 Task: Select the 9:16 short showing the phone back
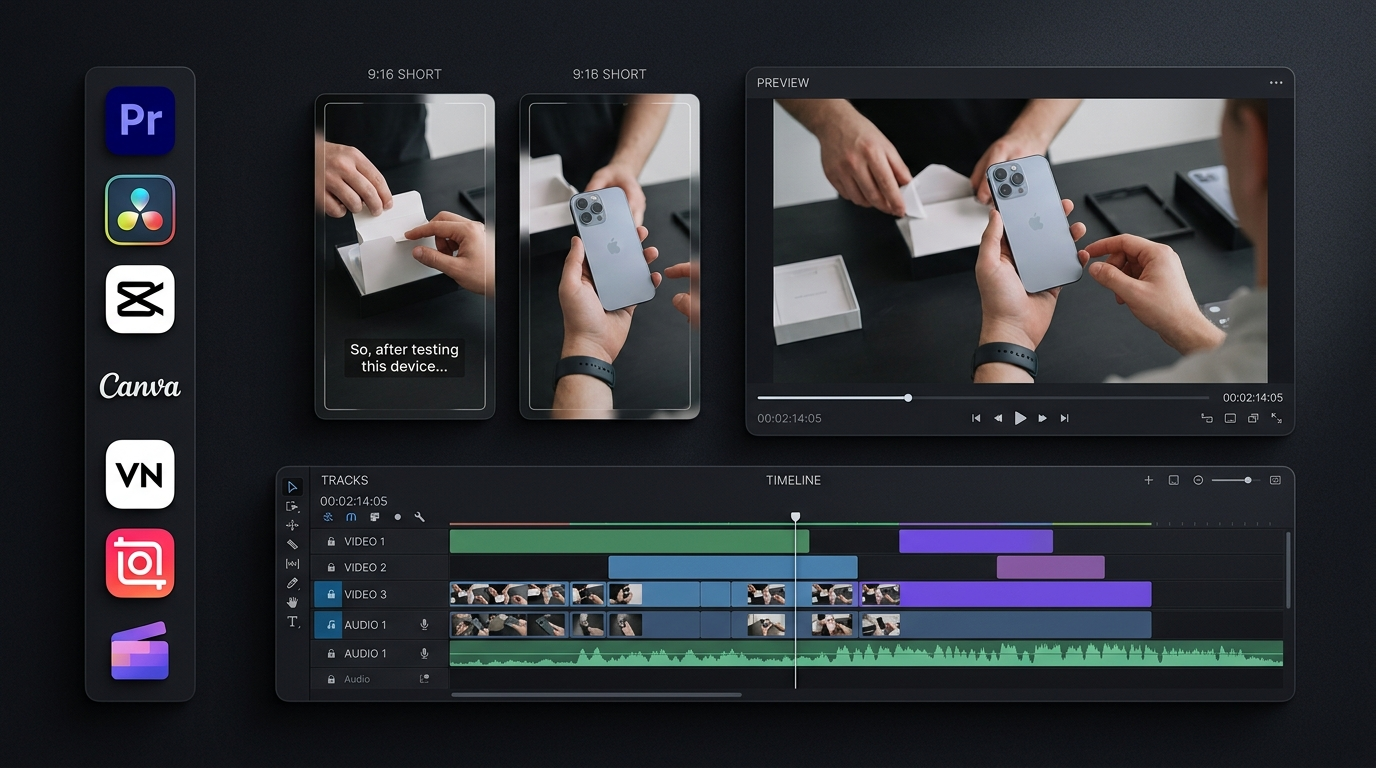(609, 256)
